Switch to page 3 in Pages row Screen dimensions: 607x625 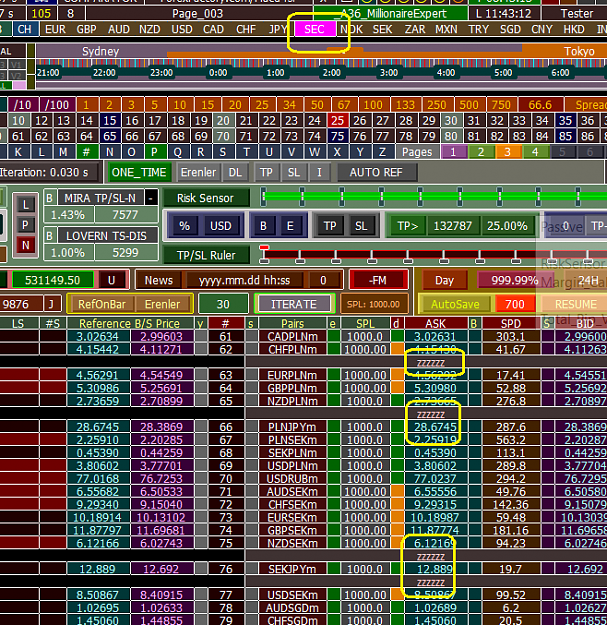click(507, 152)
